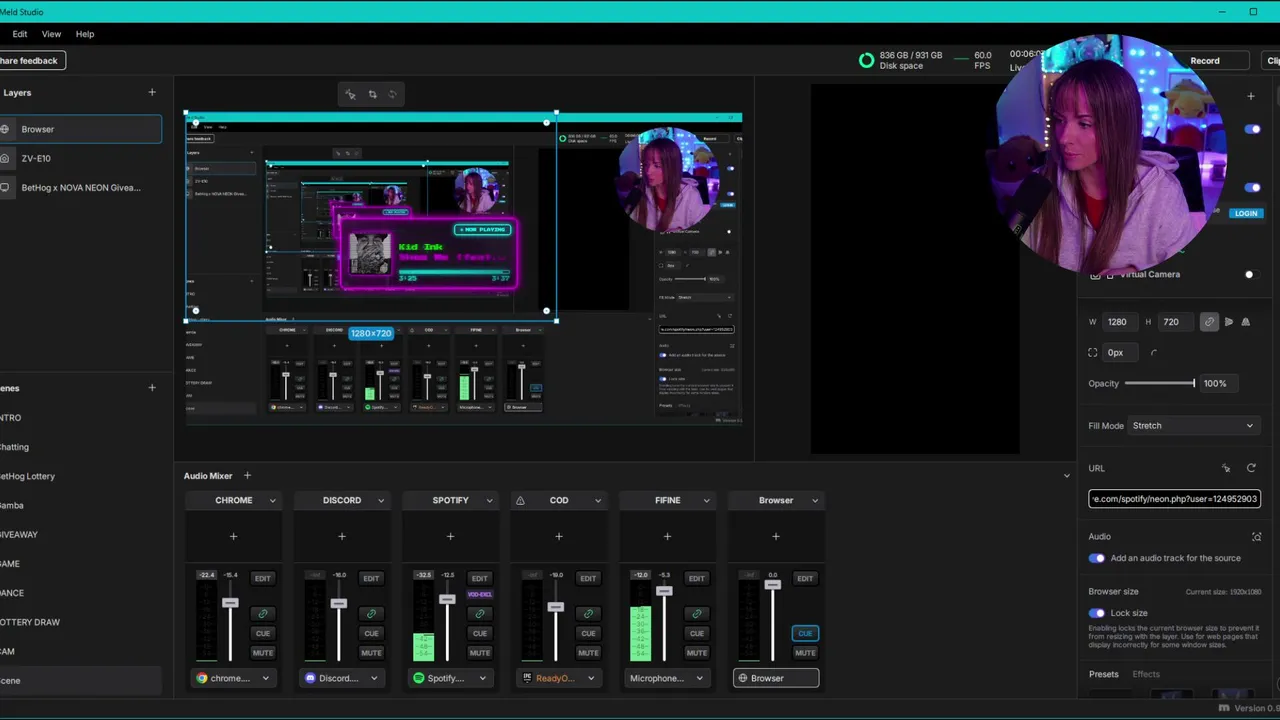The image size is (1280, 720).
Task: Flip the layer horizontally icon
Action: (1229, 322)
